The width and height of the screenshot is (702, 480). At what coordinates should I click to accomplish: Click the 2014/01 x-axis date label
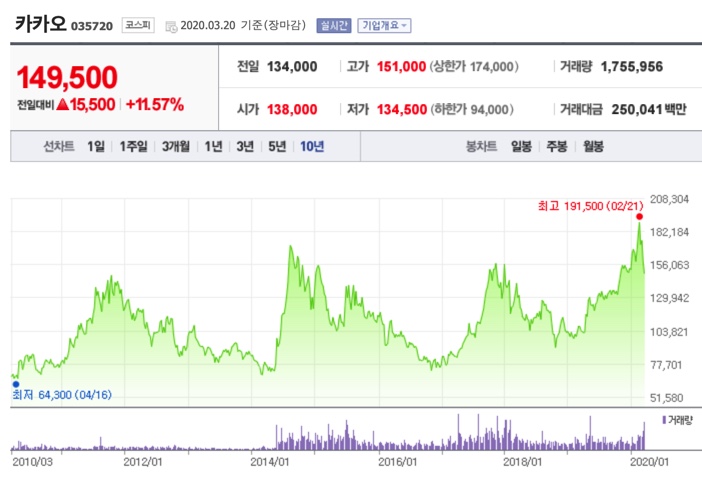(x=270, y=462)
